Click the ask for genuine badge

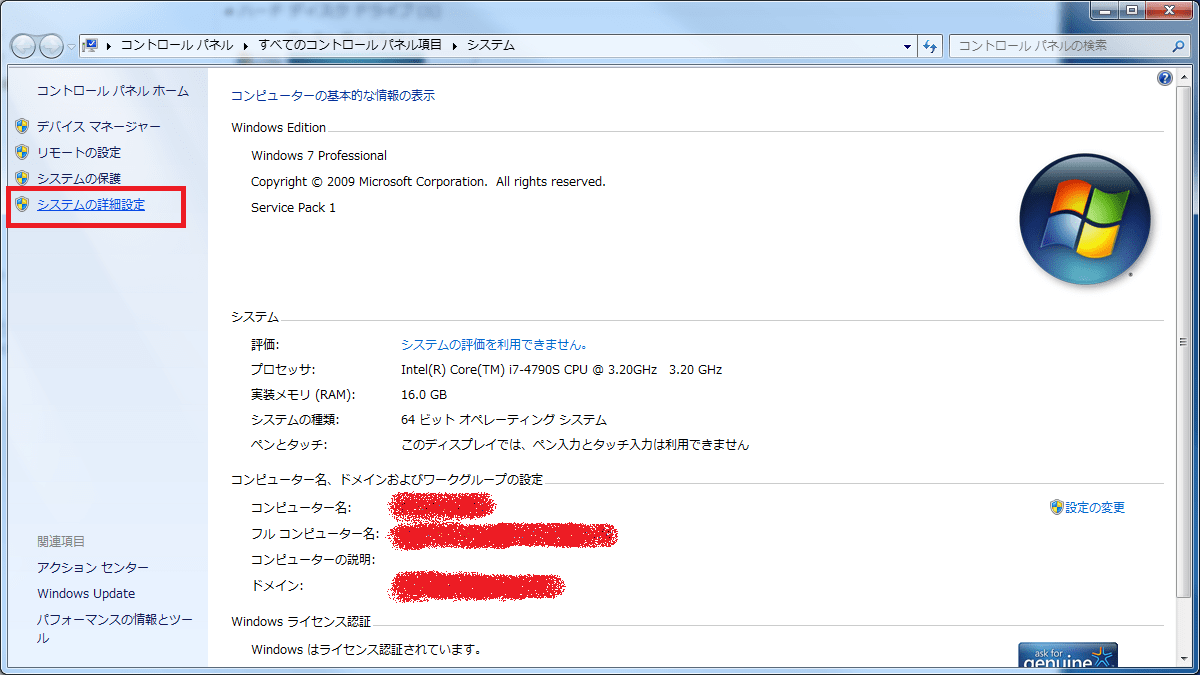pyautogui.click(x=1067, y=656)
